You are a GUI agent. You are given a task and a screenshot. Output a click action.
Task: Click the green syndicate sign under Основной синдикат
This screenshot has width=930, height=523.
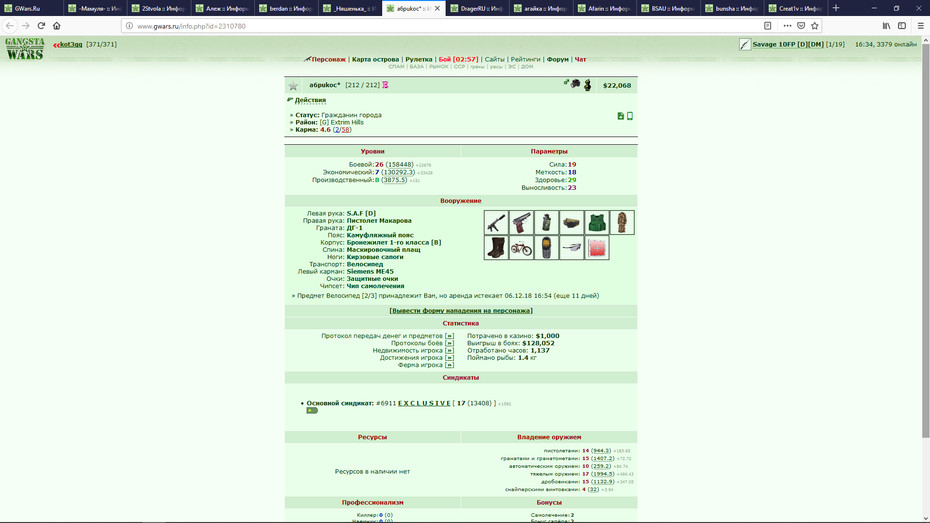[x=312, y=410]
